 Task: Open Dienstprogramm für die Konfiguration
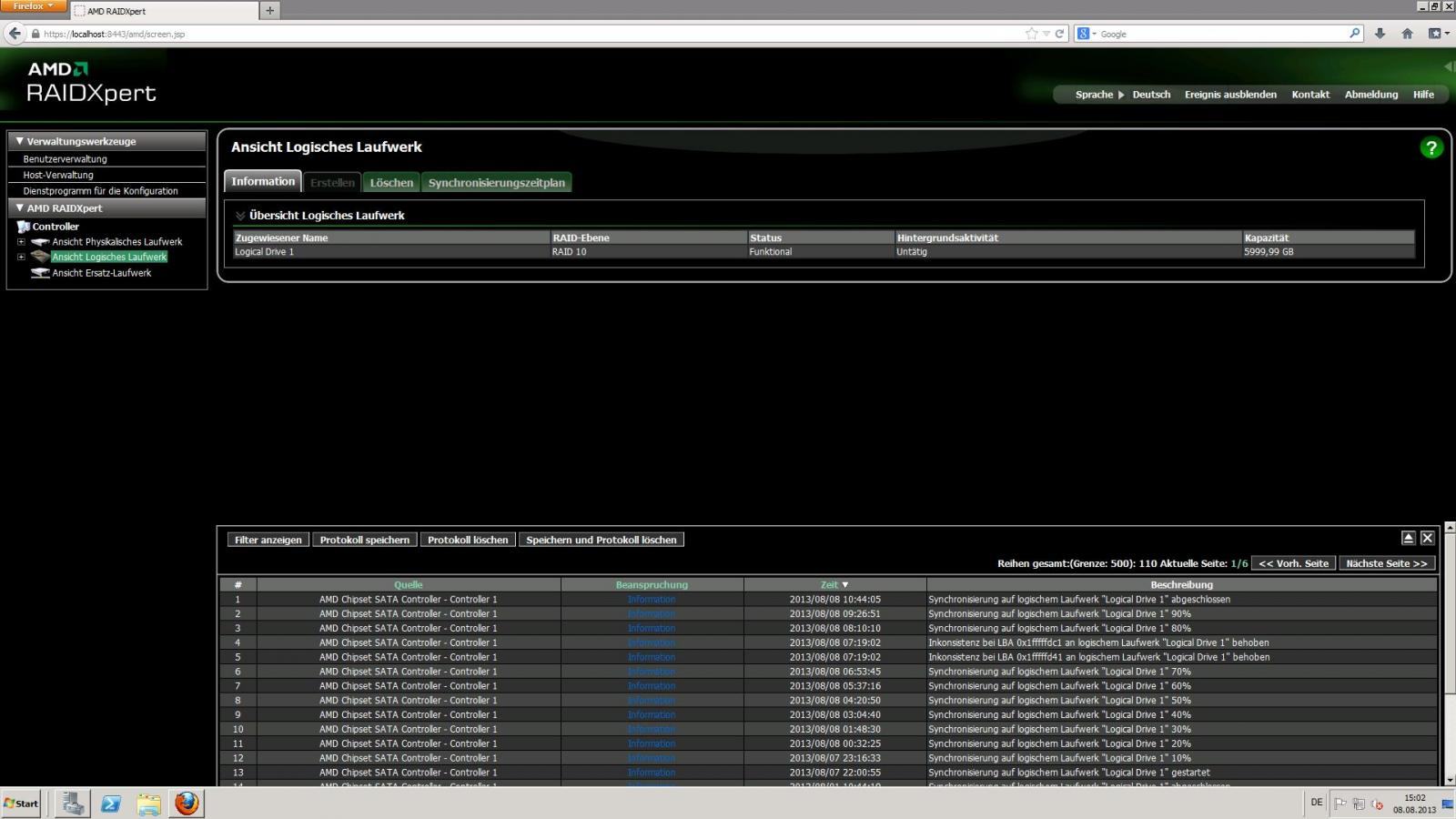tap(100, 191)
